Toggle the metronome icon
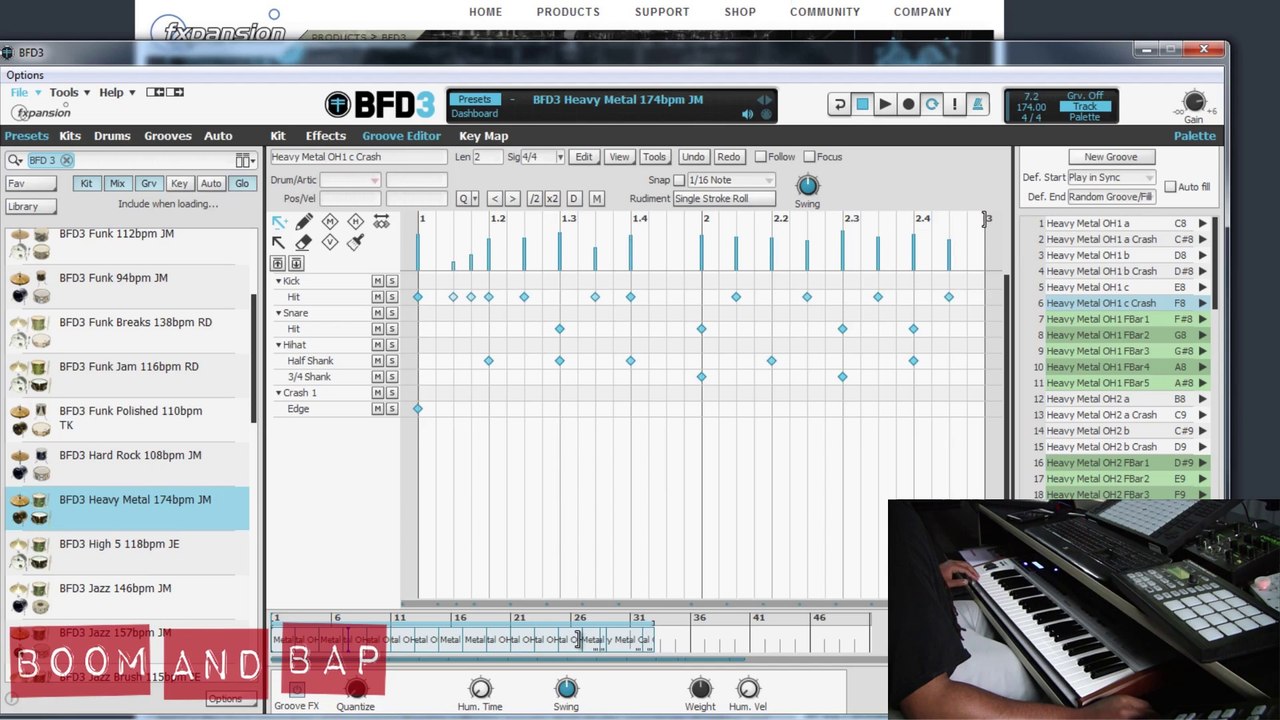The height and width of the screenshot is (720, 1280). click(x=978, y=104)
